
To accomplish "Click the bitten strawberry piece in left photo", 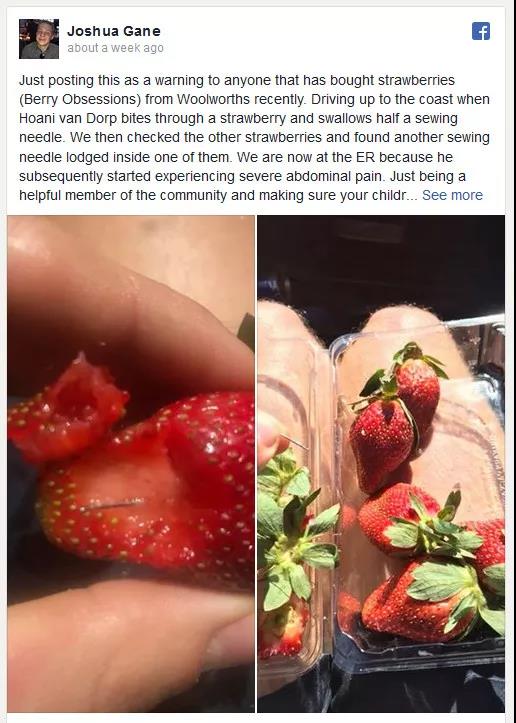I will [67, 408].
